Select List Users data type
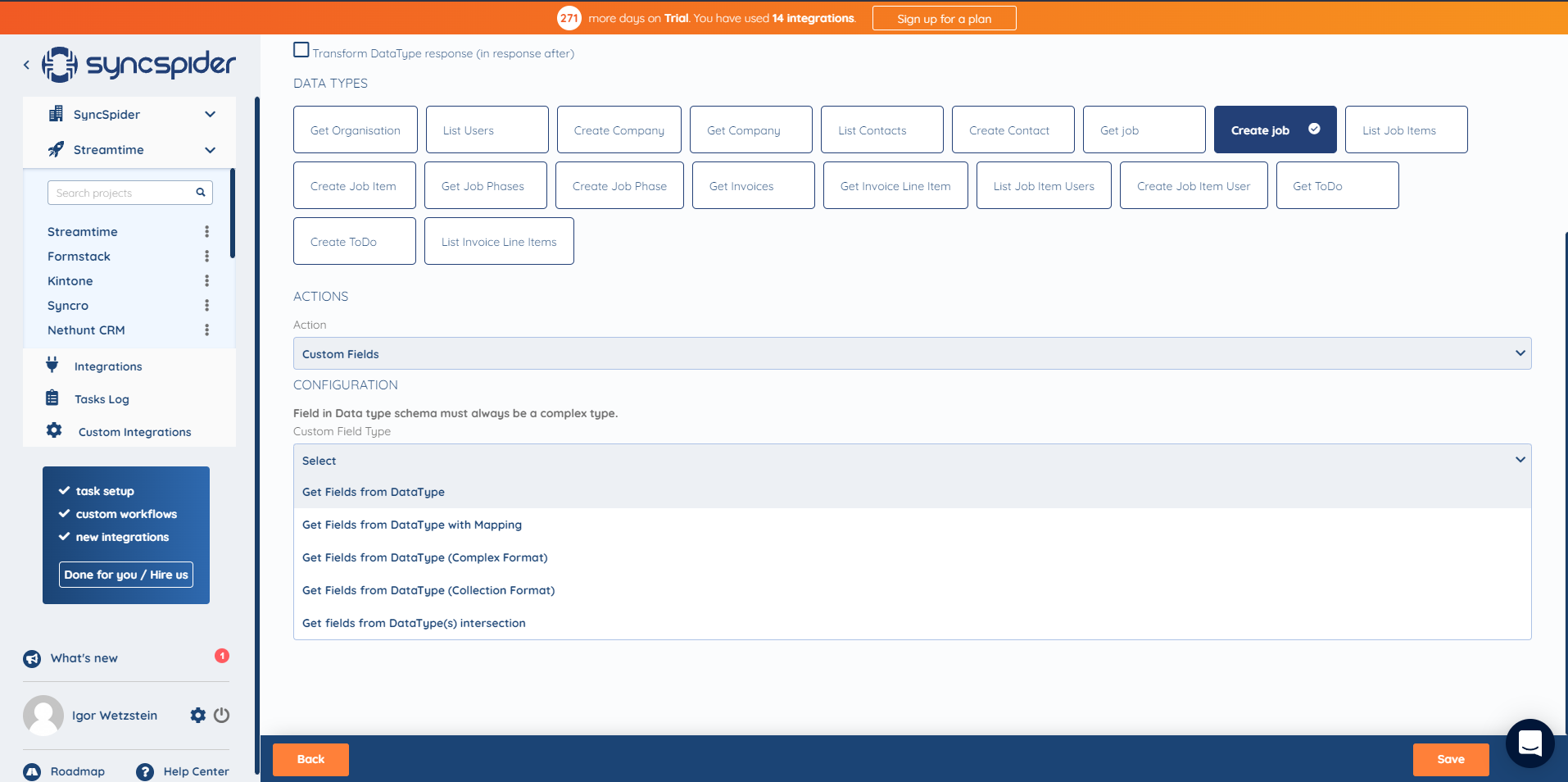1568x782 pixels. pos(487,130)
